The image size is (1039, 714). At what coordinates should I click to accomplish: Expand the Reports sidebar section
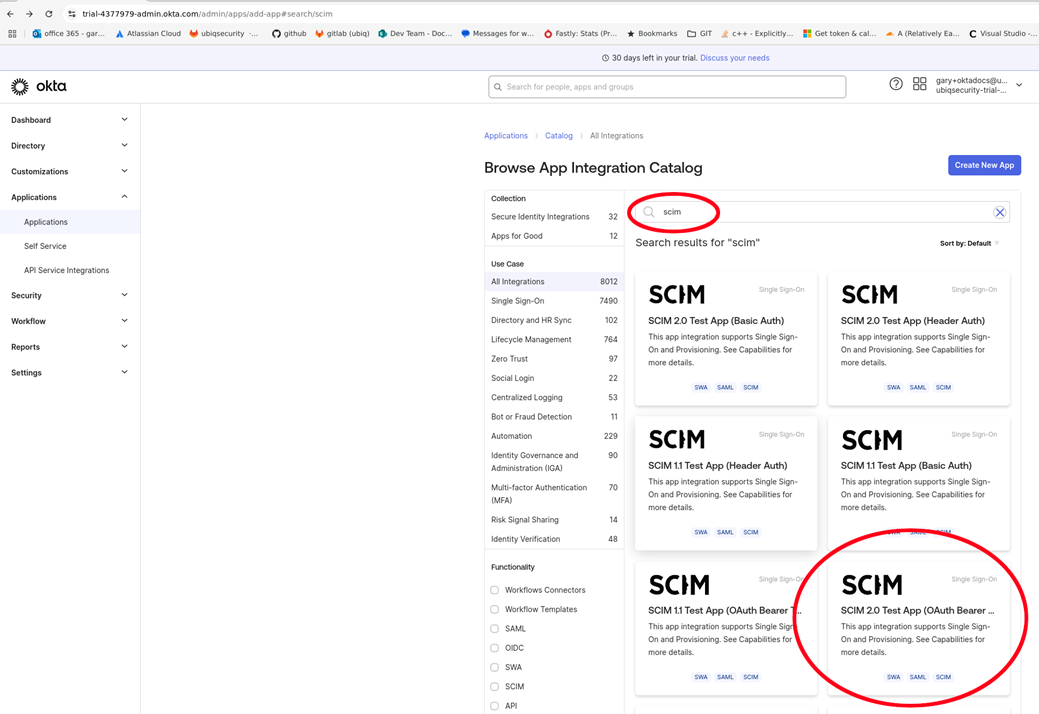tap(70, 347)
